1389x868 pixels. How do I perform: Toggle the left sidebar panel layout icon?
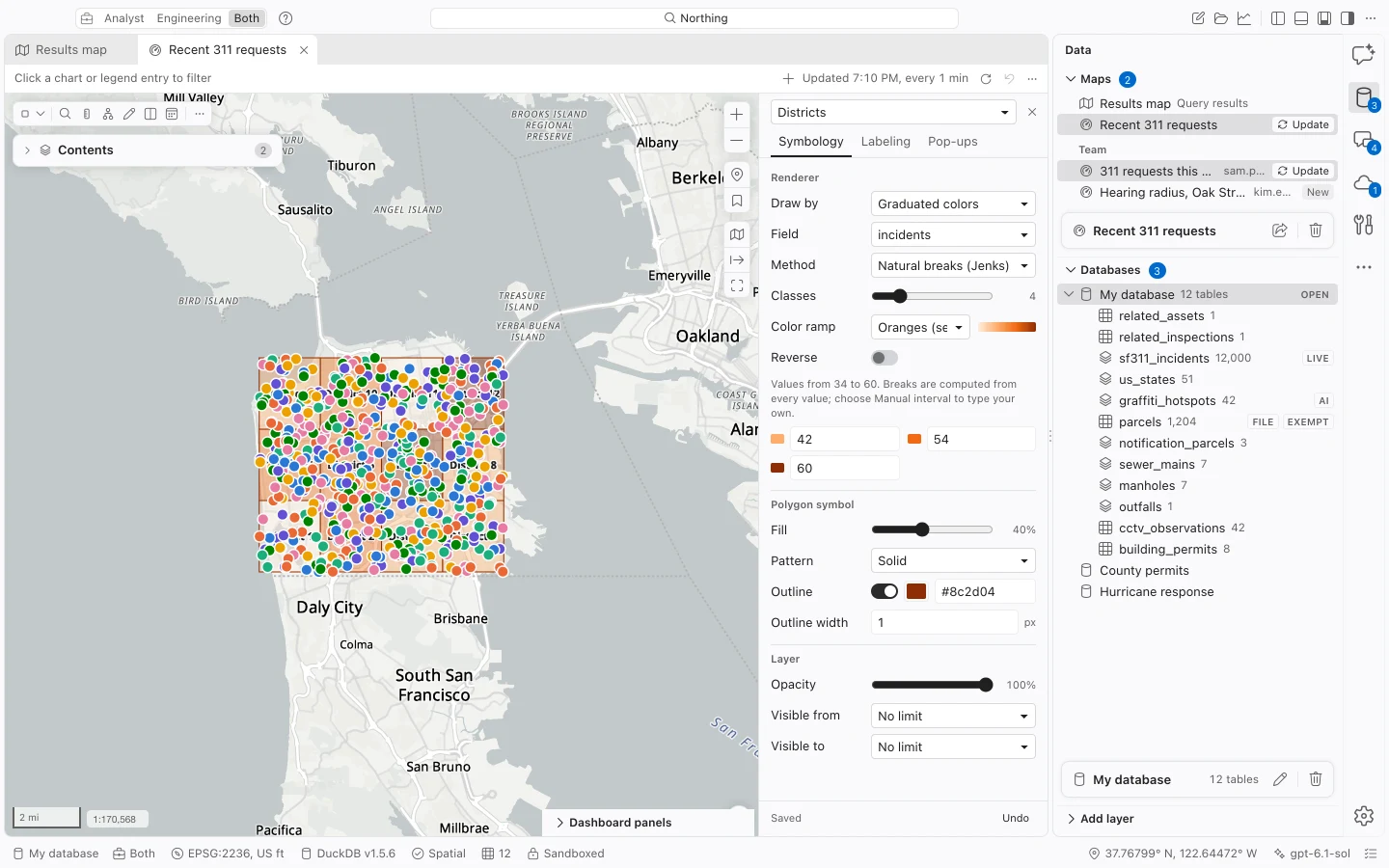(x=1278, y=18)
